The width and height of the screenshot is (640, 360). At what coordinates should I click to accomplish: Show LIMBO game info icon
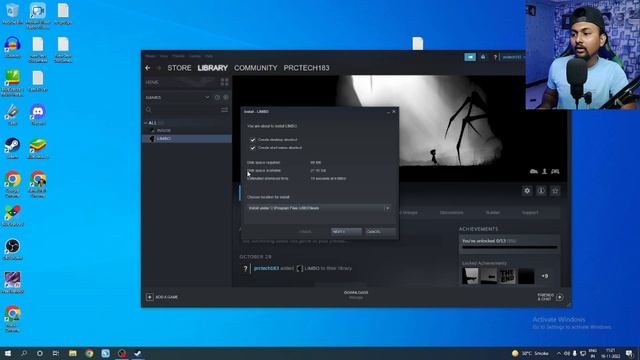tap(541, 191)
